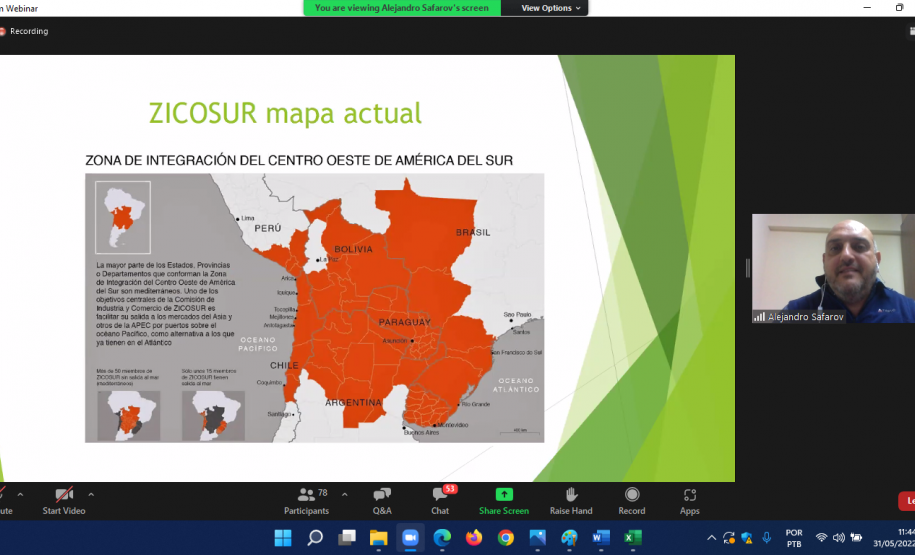Expand the arrow next to Start Video

[x=91, y=494]
